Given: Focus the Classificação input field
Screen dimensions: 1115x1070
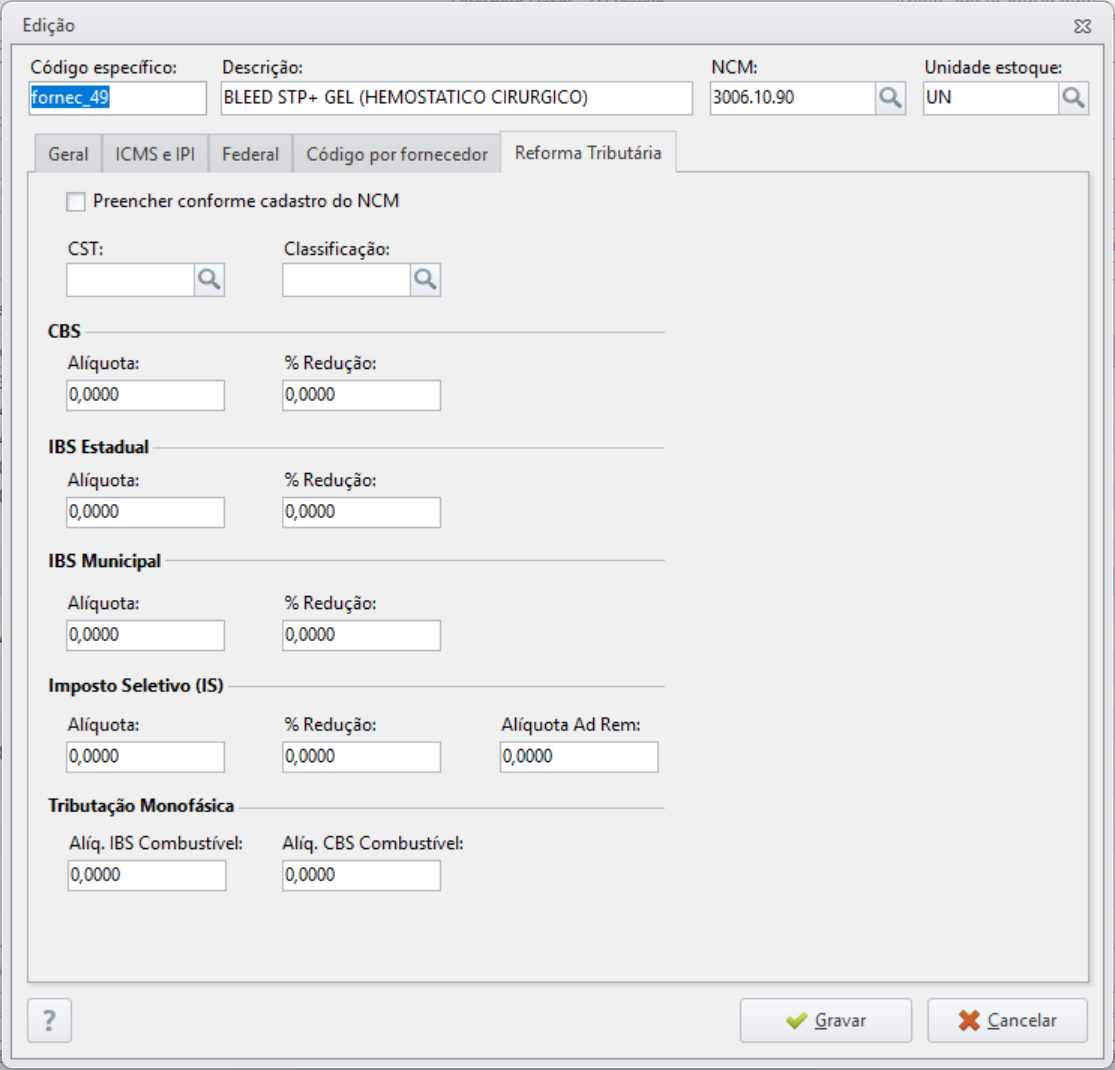Looking at the screenshot, I should (x=346, y=280).
